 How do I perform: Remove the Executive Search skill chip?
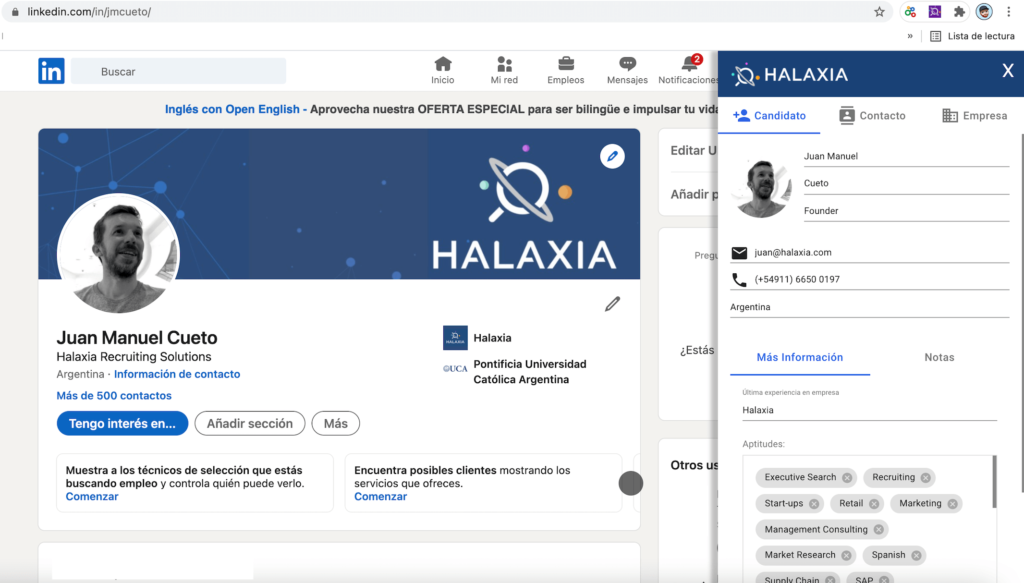pyautogui.click(x=847, y=478)
